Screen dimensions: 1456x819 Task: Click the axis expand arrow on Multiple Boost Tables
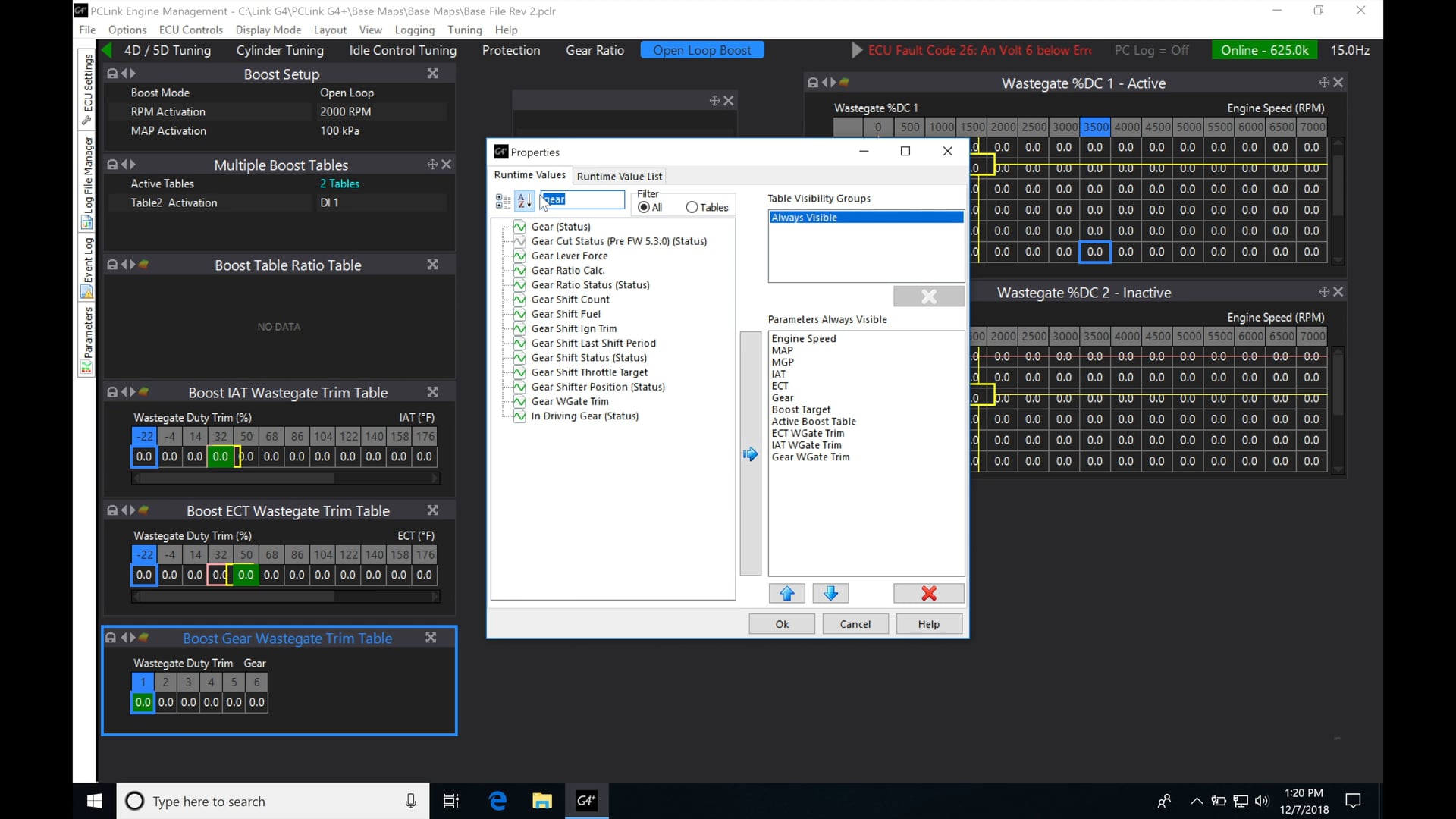(x=433, y=164)
